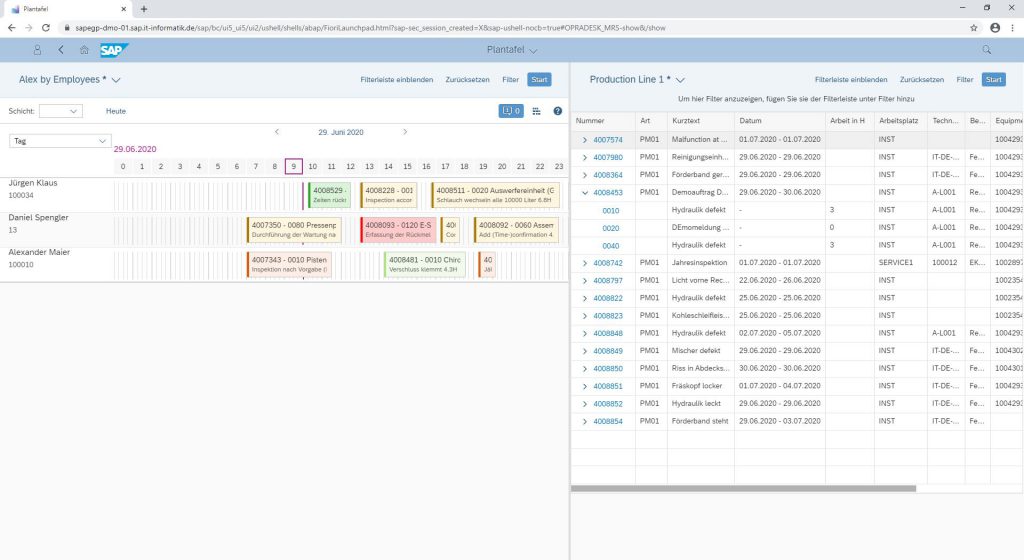Screen dimensions: 1024x560
Task: Click the 29. Juni 2020 date label
Action: (x=341, y=132)
